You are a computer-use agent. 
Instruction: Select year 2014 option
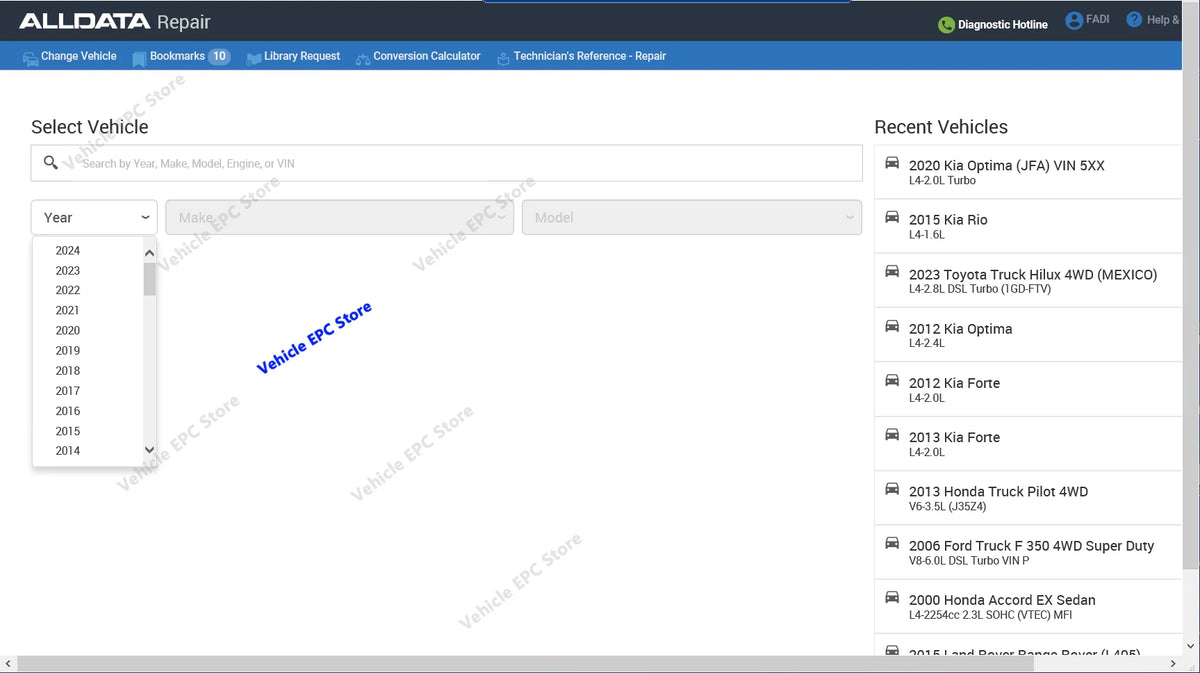(x=68, y=451)
